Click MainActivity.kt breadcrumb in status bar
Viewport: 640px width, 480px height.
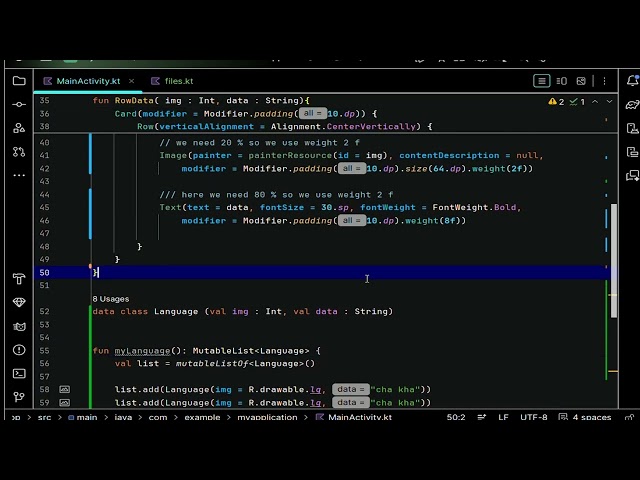(x=354, y=417)
